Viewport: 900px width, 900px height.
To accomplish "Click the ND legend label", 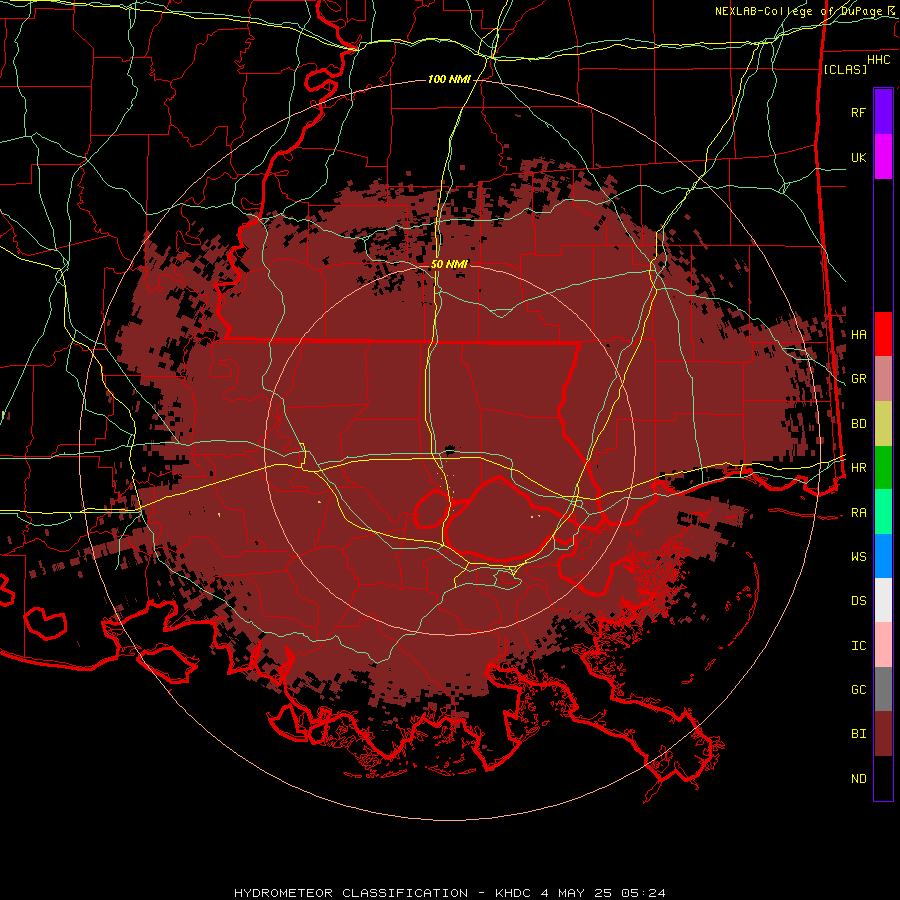I will point(859,779).
